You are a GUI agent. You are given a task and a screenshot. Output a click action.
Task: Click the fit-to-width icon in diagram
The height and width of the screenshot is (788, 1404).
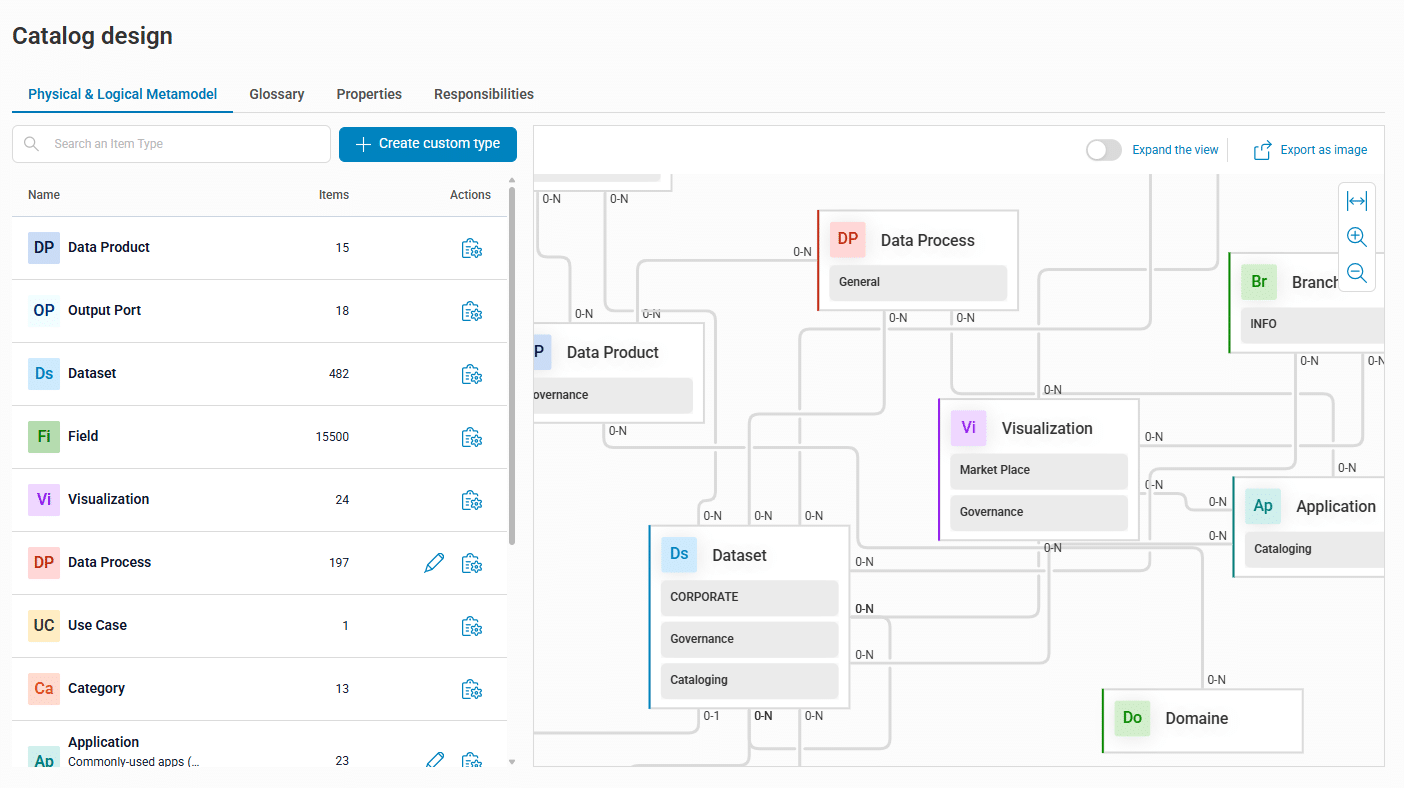click(1356, 202)
